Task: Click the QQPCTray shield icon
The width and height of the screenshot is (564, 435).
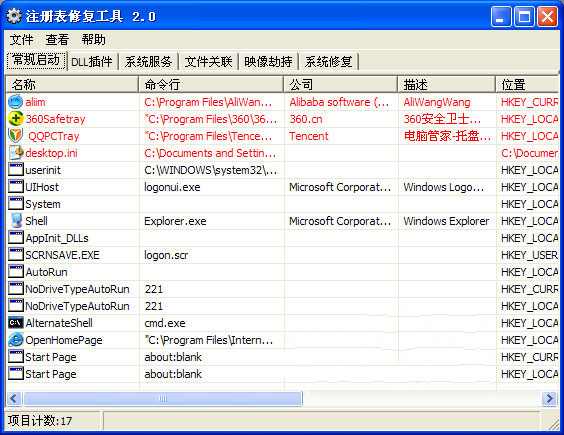Action: tap(15, 136)
